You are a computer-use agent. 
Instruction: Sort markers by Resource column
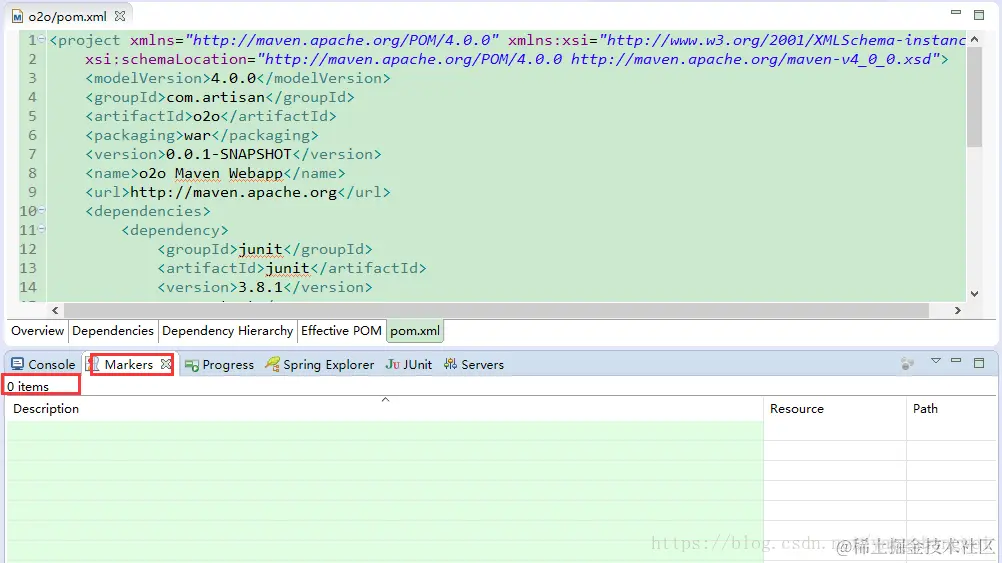(x=835, y=408)
